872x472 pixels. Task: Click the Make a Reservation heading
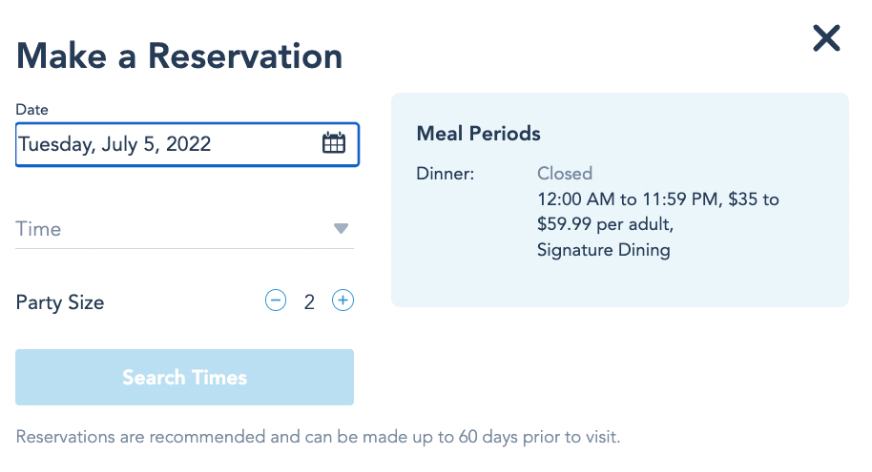coord(180,55)
